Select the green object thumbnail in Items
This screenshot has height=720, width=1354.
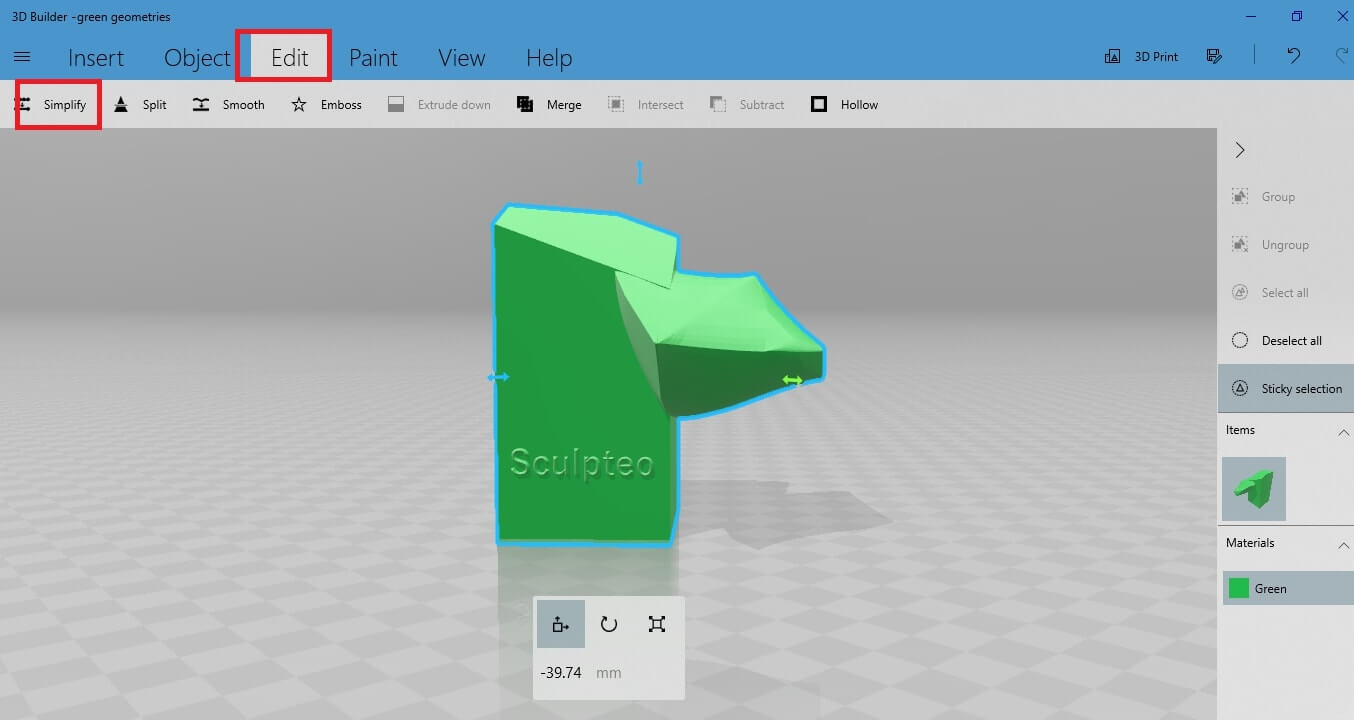pos(1254,489)
